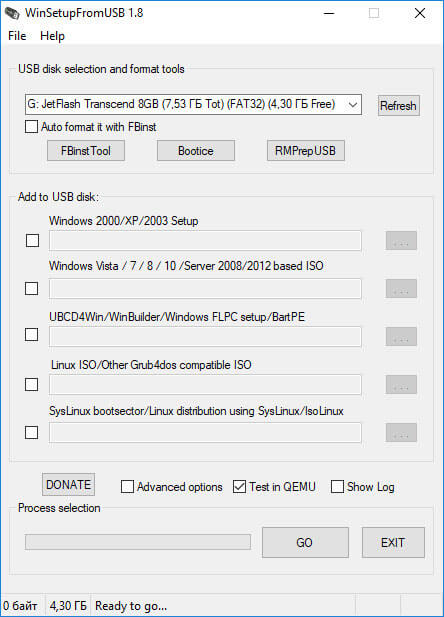Click the Linux ISO path input field
Image resolution: width=444 pixels, height=617 pixels.
point(205,384)
